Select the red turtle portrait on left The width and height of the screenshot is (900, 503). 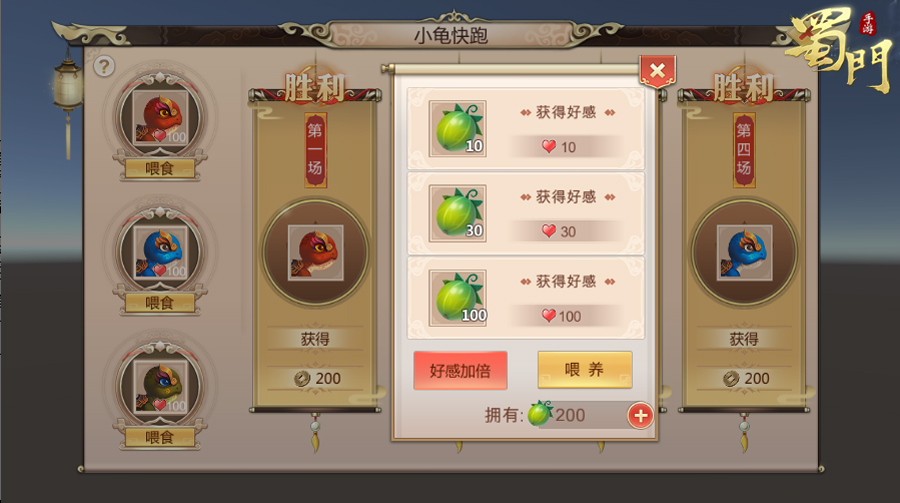[x=161, y=117]
